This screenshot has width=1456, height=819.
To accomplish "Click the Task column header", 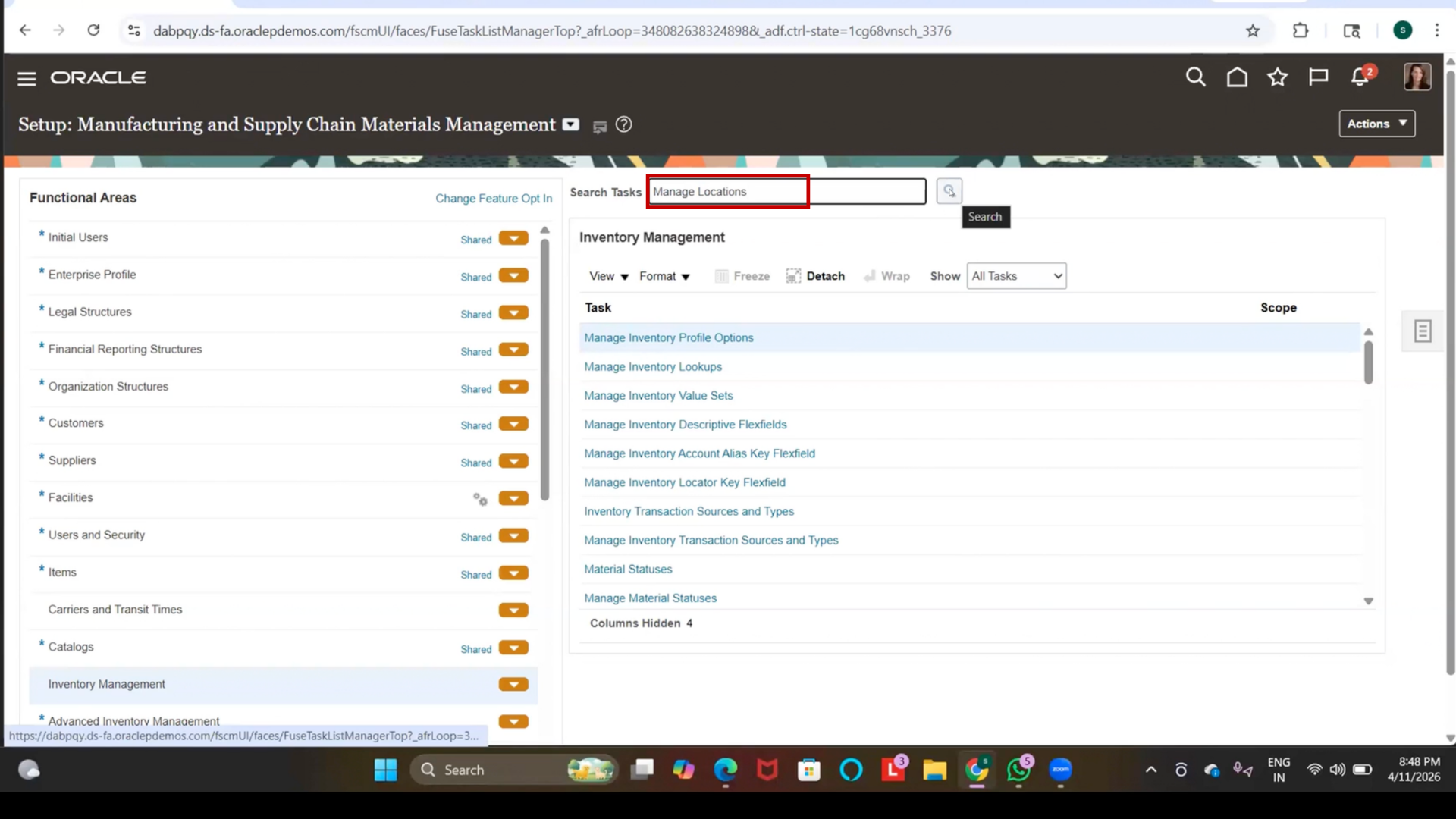I will (598, 307).
